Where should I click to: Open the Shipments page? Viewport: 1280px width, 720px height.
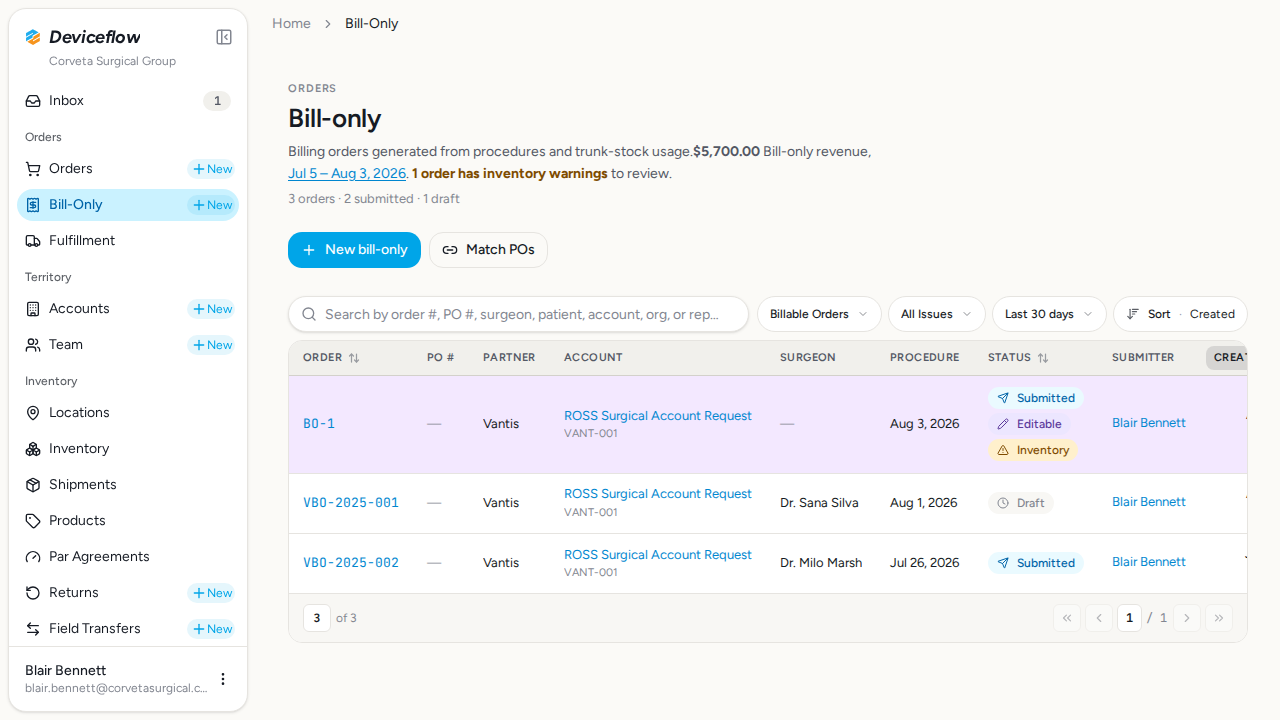point(128,485)
